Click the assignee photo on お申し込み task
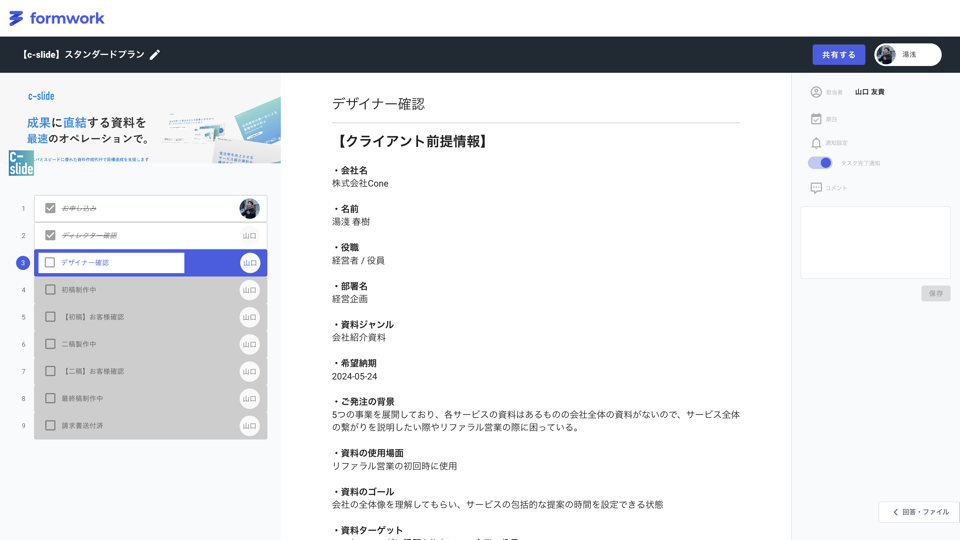The image size is (960, 540). pyautogui.click(x=249, y=208)
